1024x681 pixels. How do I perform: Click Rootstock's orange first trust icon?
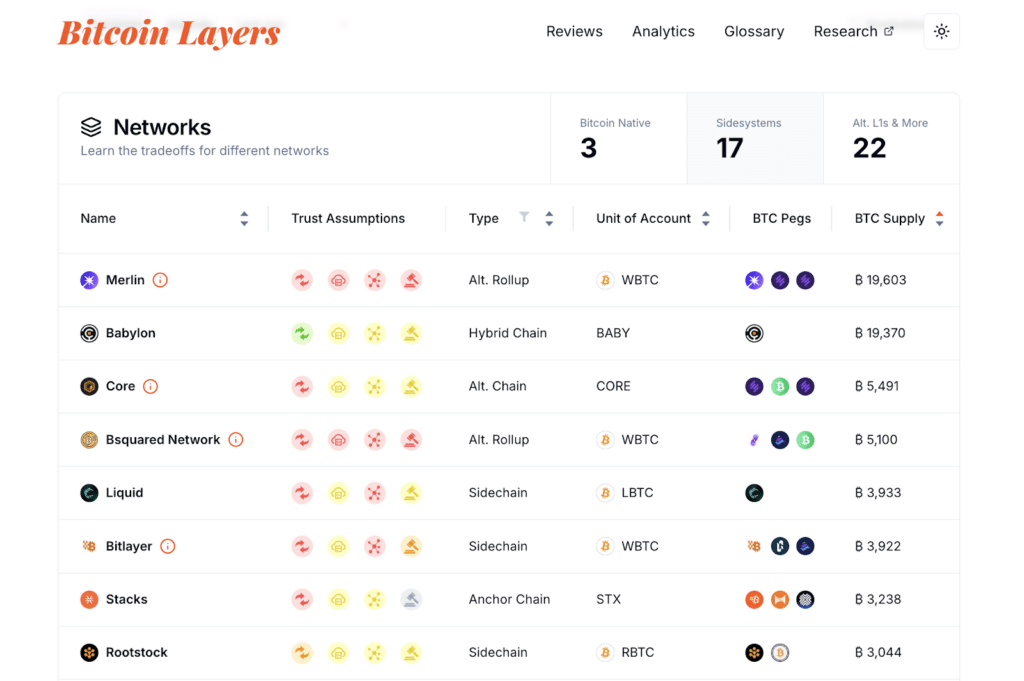pos(302,652)
